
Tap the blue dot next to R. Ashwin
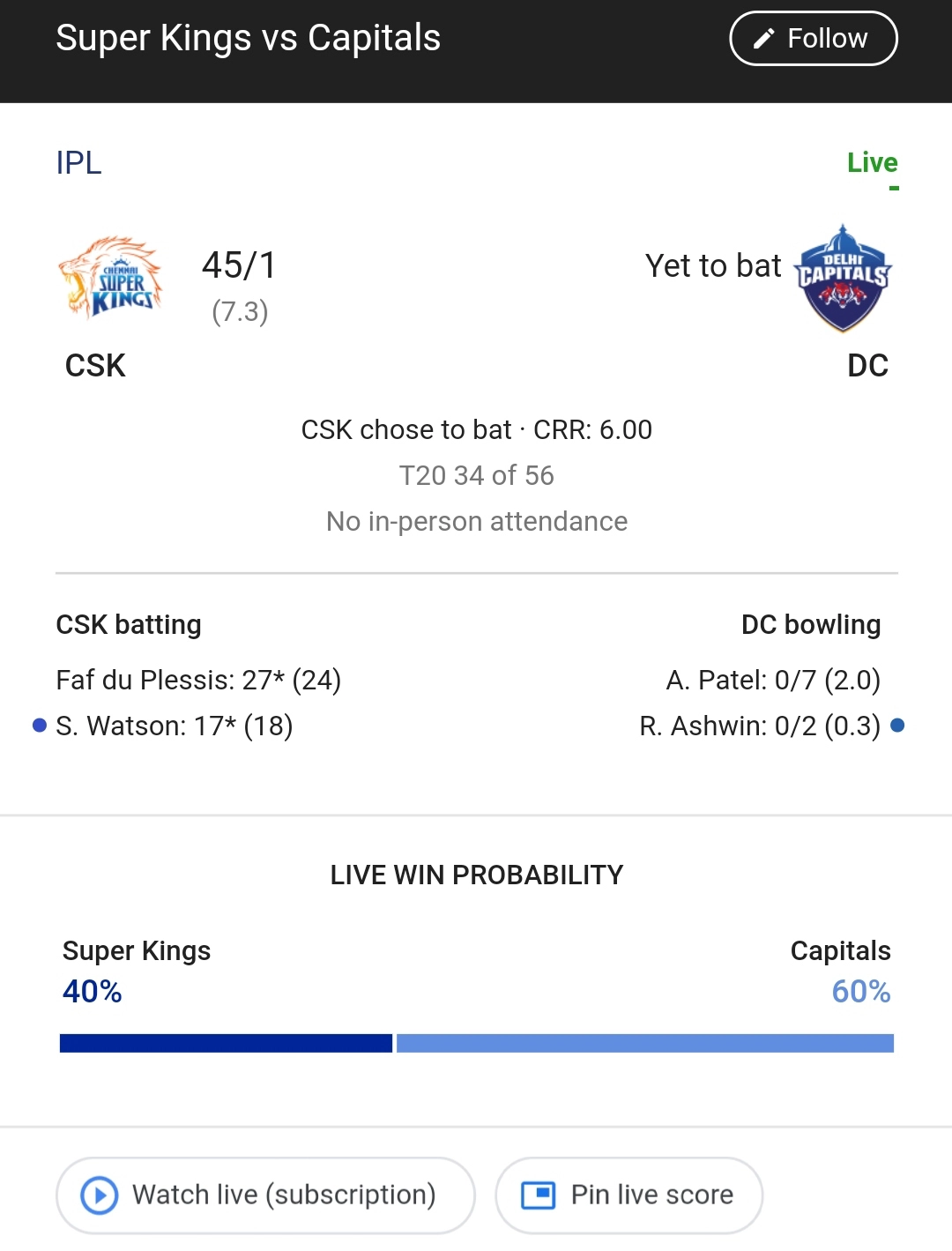pos(897,726)
